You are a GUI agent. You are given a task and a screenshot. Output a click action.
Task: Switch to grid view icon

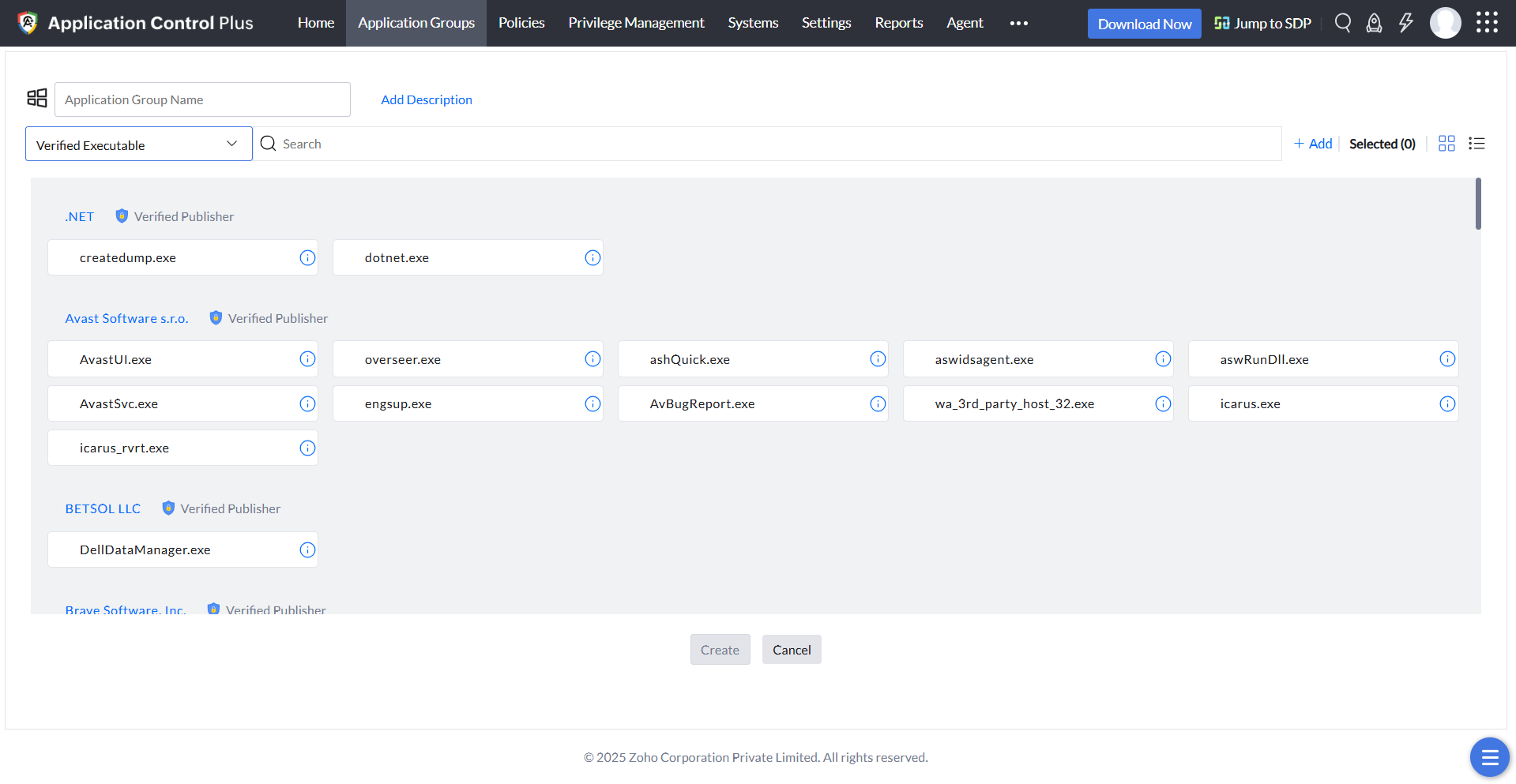1446,144
